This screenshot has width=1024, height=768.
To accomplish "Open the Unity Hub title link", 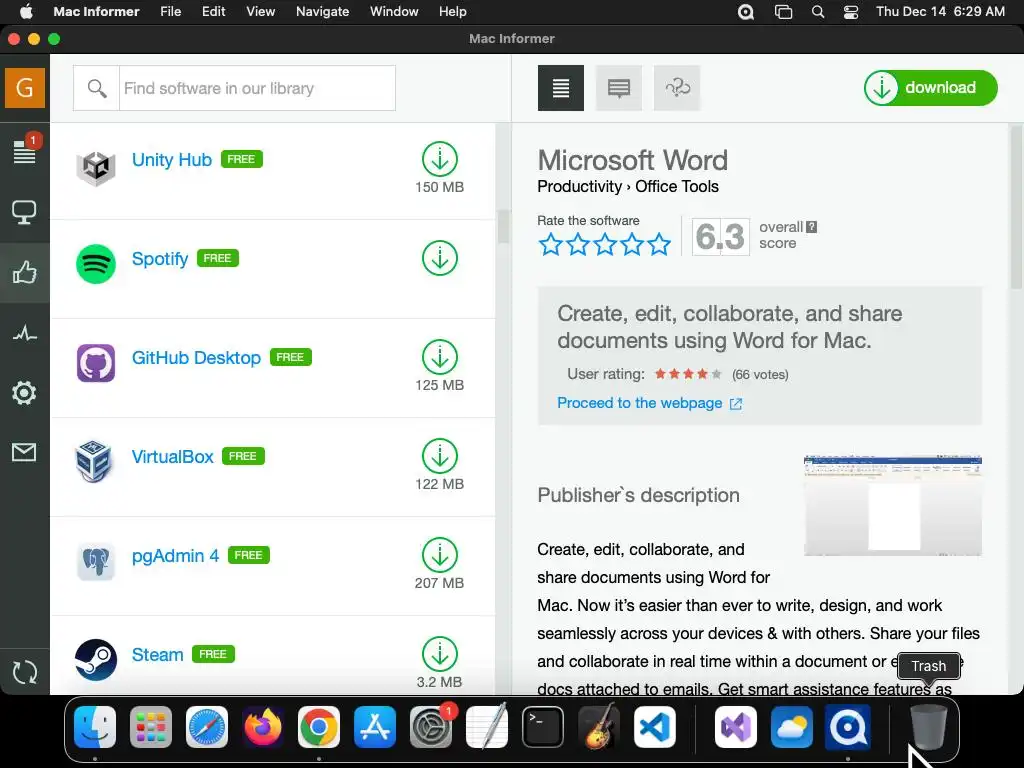I will coord(172,159).
